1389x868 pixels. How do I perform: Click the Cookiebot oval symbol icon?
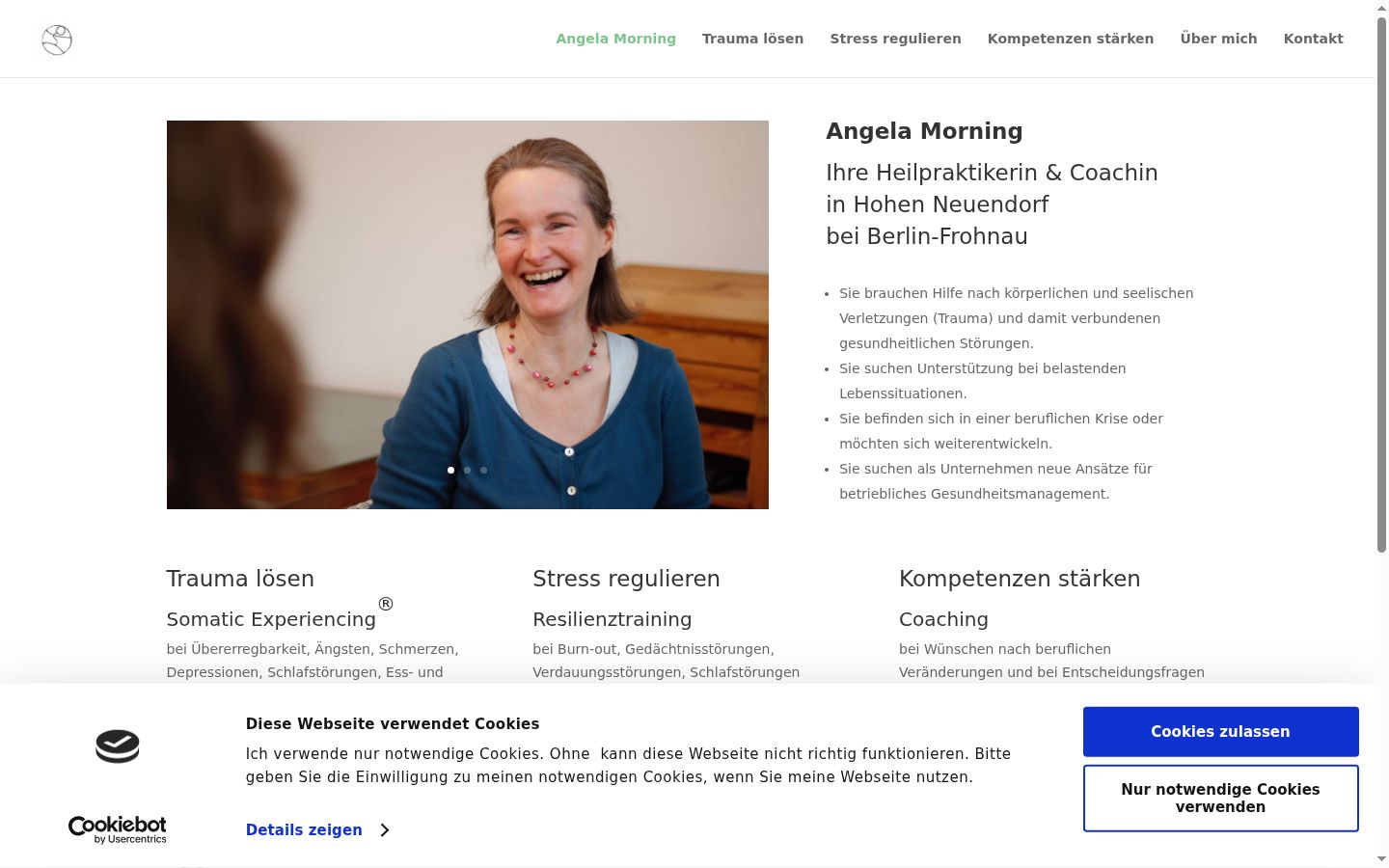click(x=118, y=746)
